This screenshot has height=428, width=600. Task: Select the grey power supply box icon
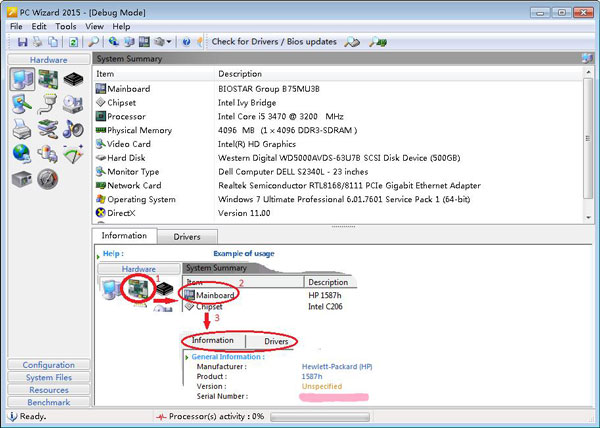click(x=21, y=179)
